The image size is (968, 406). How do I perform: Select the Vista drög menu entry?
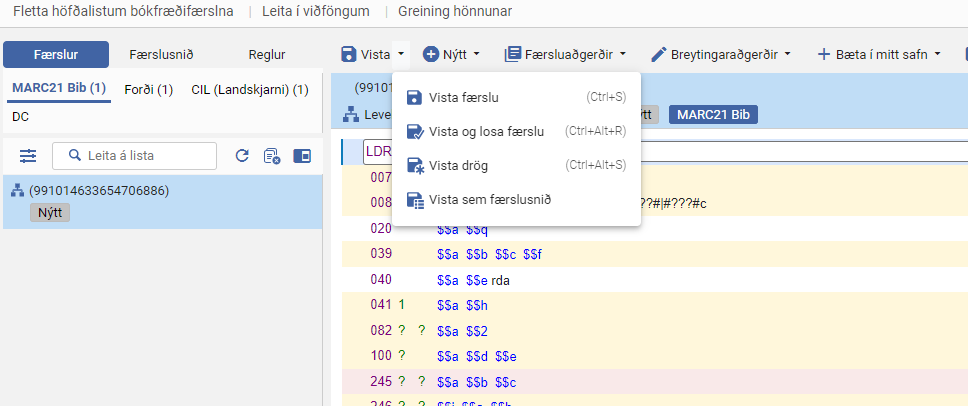[x=516, y=165]
